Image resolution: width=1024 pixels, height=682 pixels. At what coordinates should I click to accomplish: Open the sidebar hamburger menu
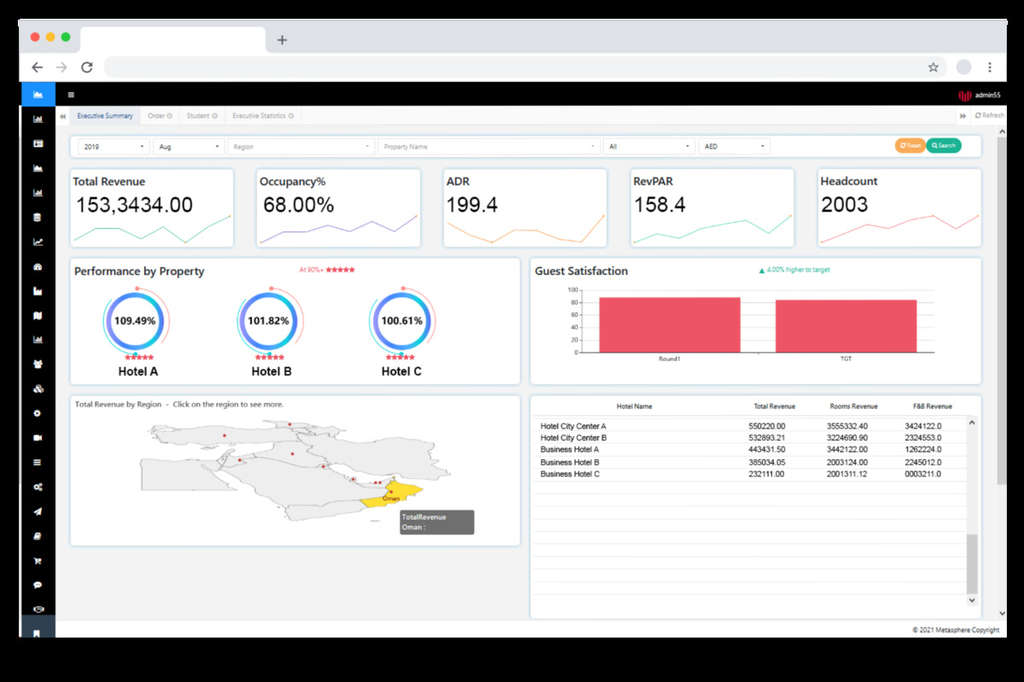(70, 94)
